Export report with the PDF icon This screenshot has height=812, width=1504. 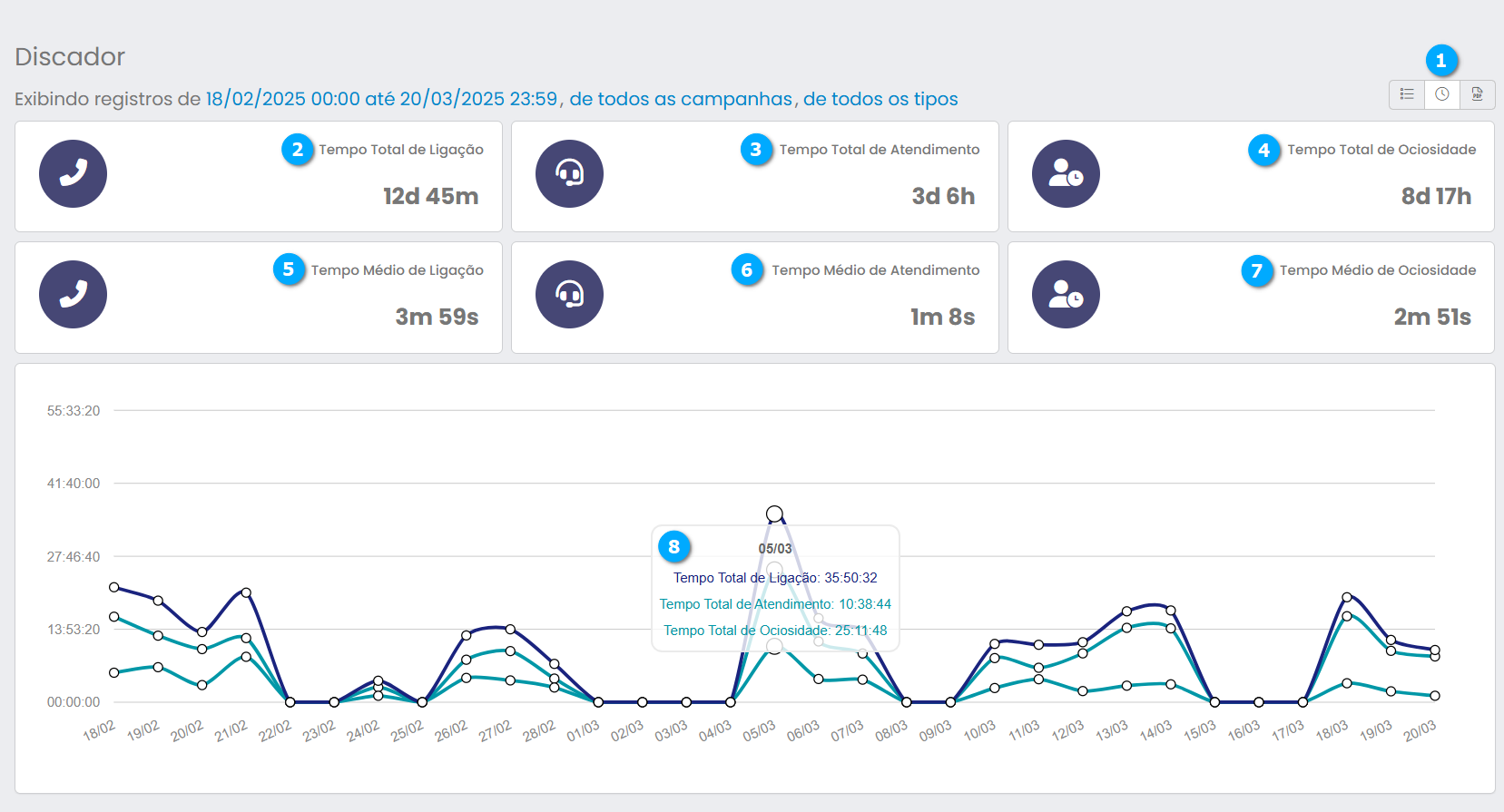point(1478,94)
